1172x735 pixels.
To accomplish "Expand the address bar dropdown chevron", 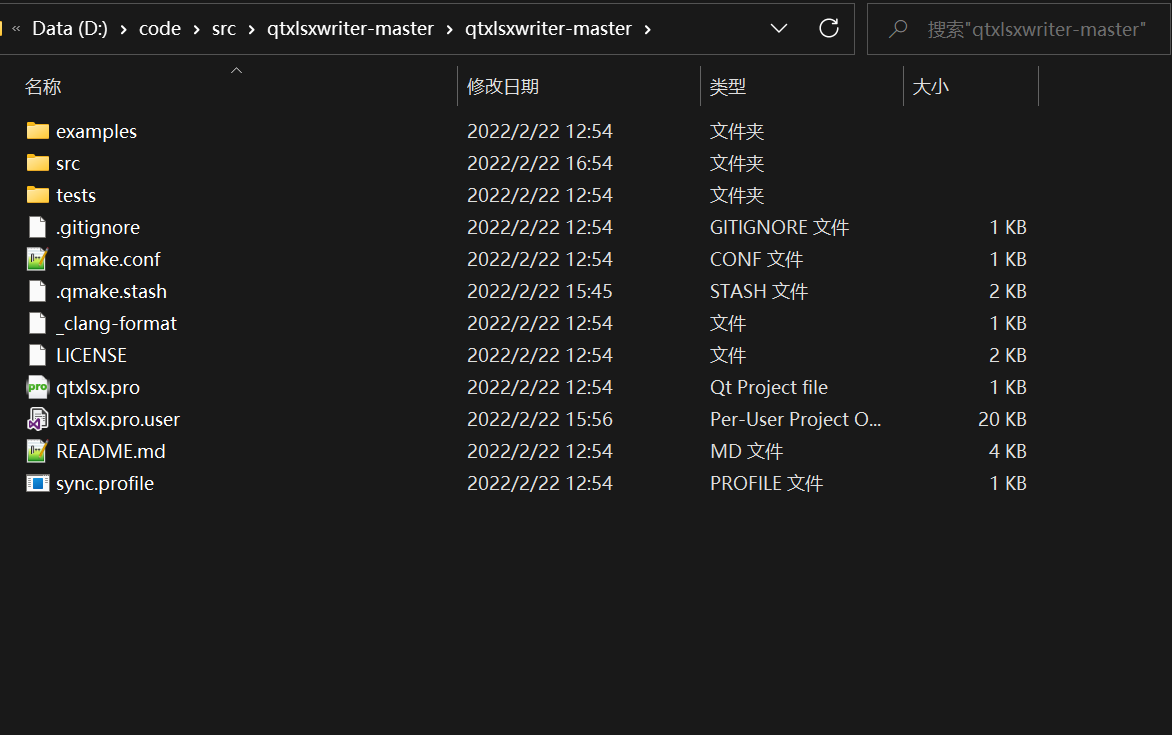I will tap(779, 28).
